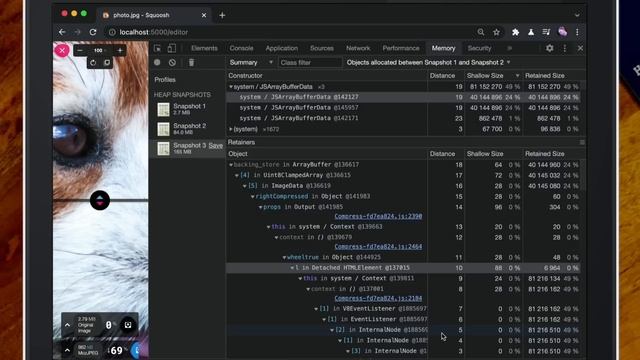Viewport: 640px width, 360px height.
Task: Edit the 100 zoom percentage field
Action: click(99, 51)
